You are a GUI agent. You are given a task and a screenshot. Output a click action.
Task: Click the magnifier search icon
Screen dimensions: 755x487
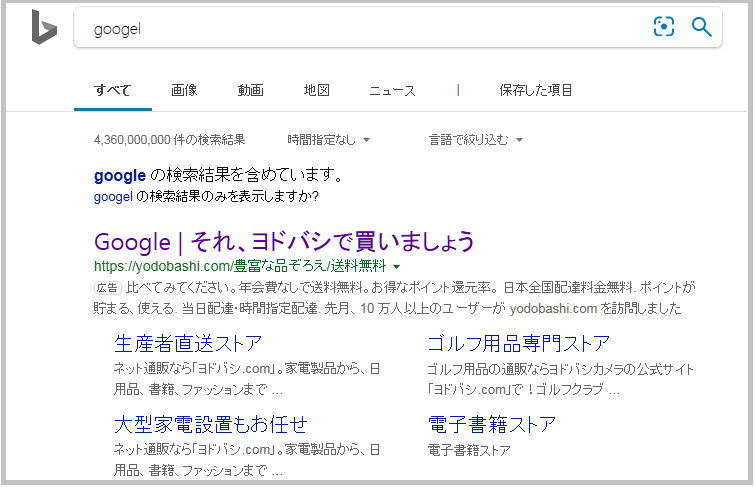[x=702, y=27]
